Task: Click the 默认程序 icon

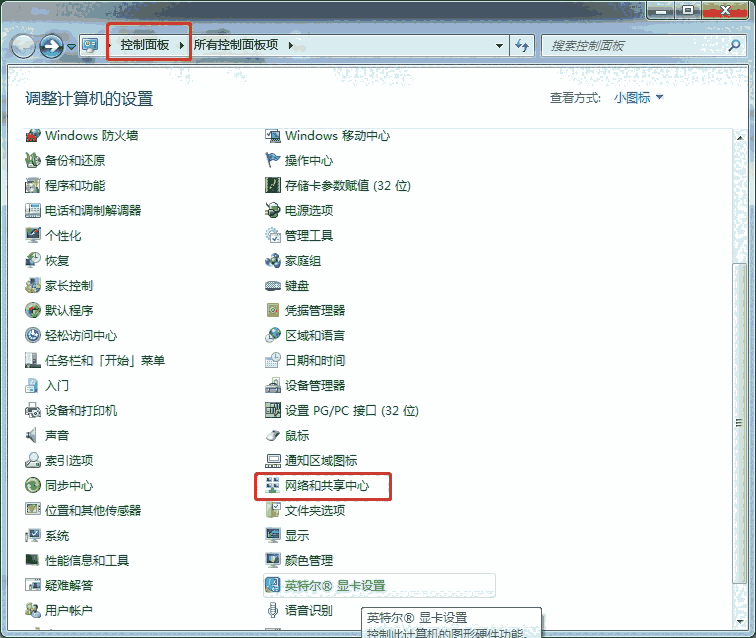Action: [x=32, y=311]
